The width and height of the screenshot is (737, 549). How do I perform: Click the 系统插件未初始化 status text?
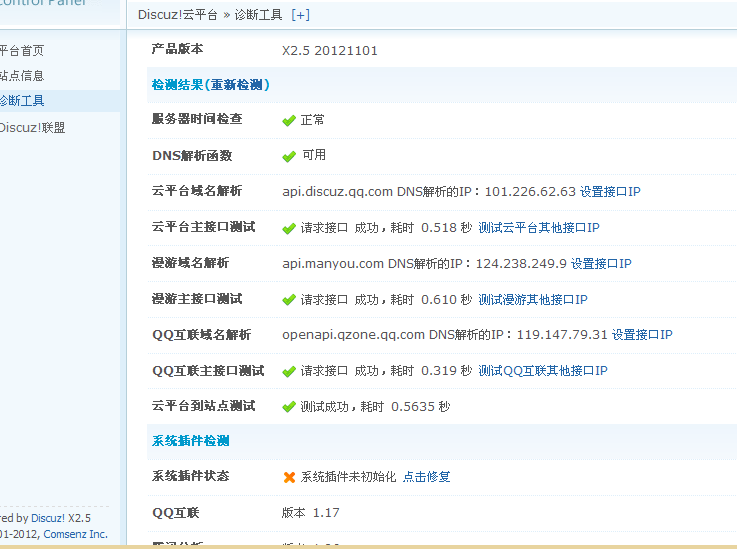pos(348,477)
